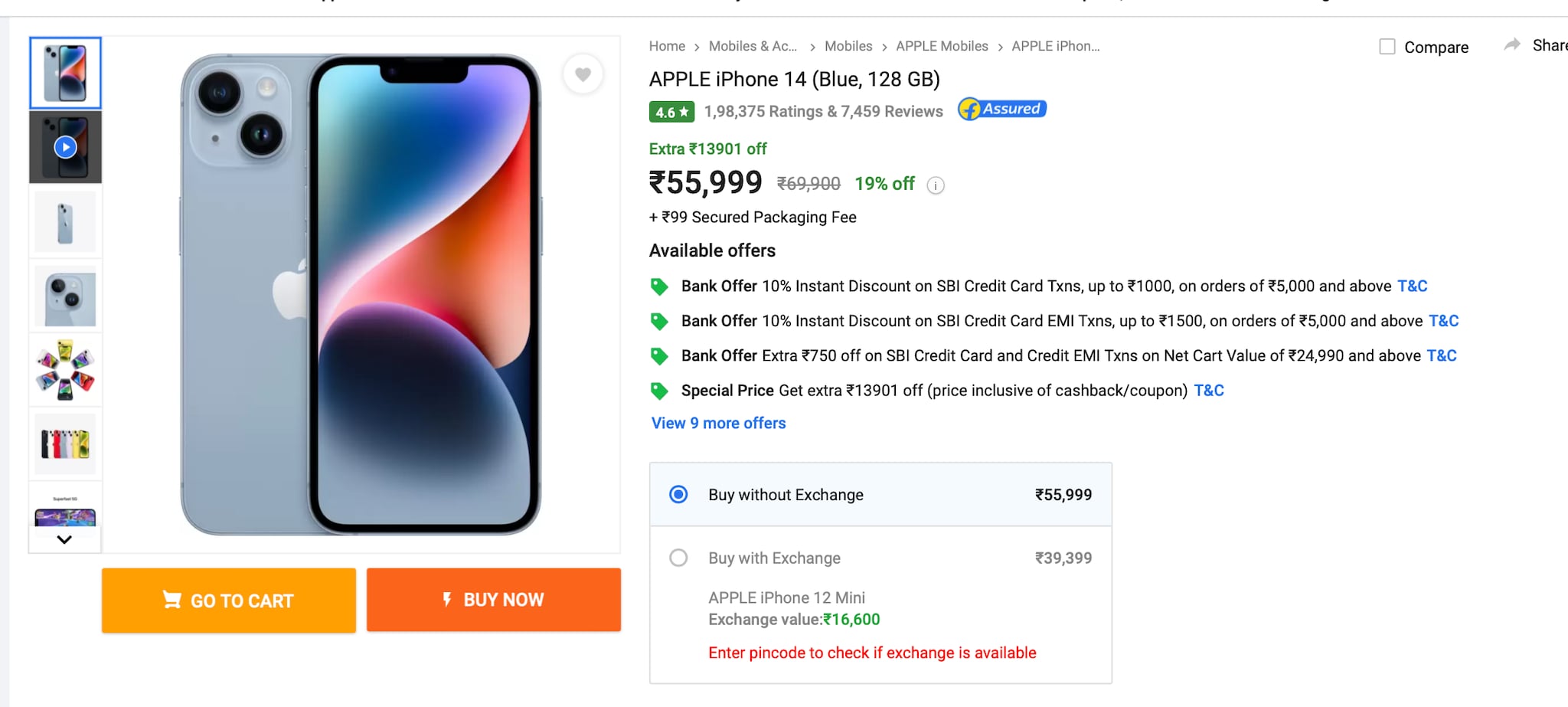Open the Mobiles breadcrumb
Screen dimensions: 1568x707
[x=848, y=46]
